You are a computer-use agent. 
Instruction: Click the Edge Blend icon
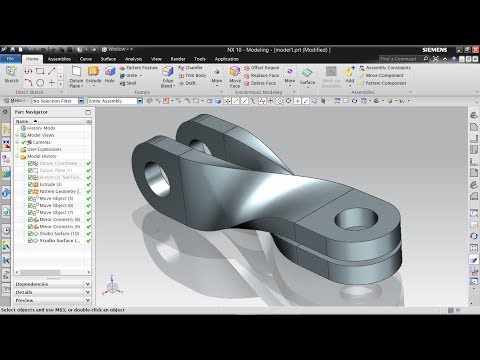(168, 72)
